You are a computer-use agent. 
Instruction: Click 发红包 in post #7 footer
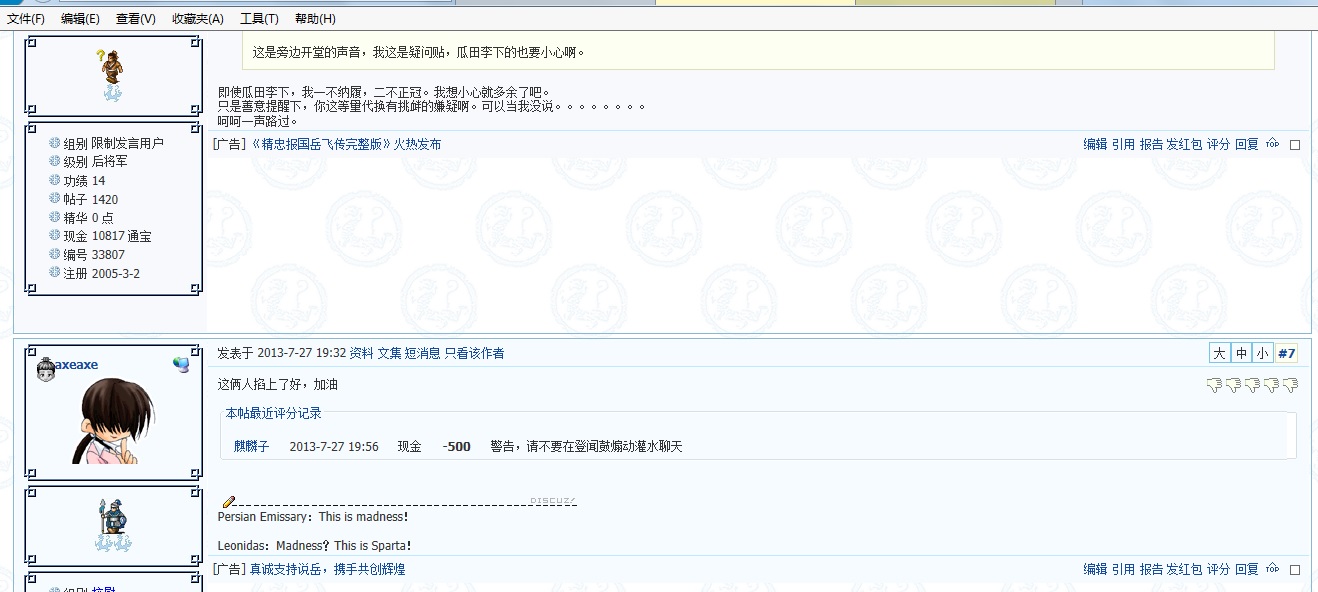1184,569
